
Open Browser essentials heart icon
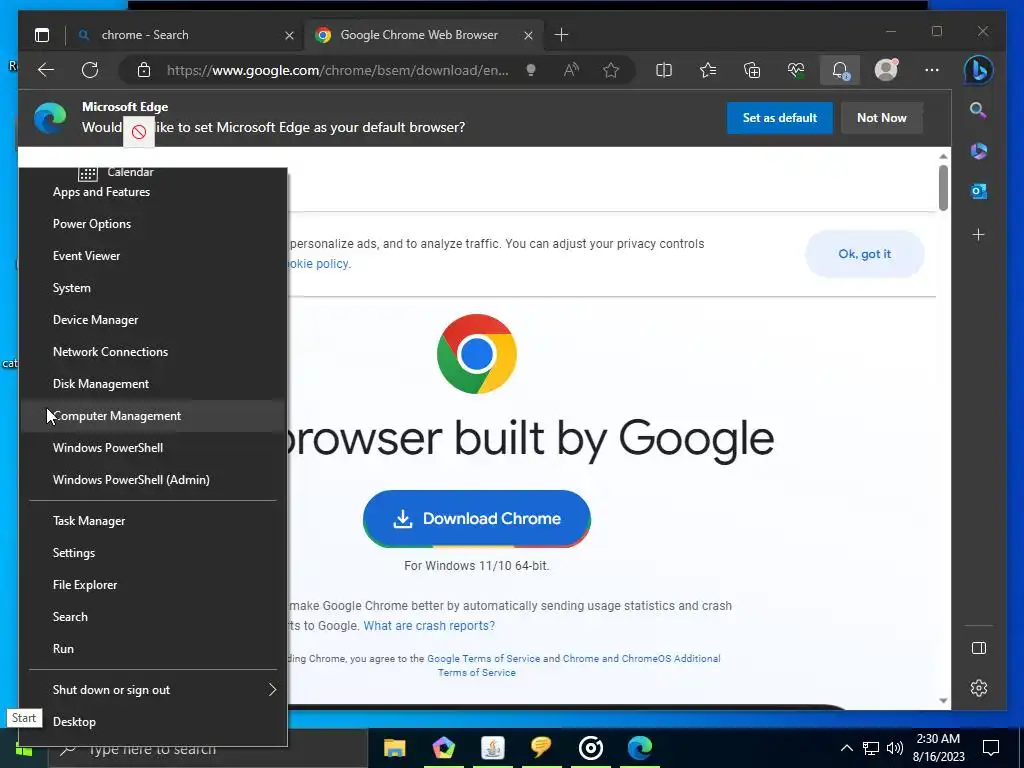point(795,70)
